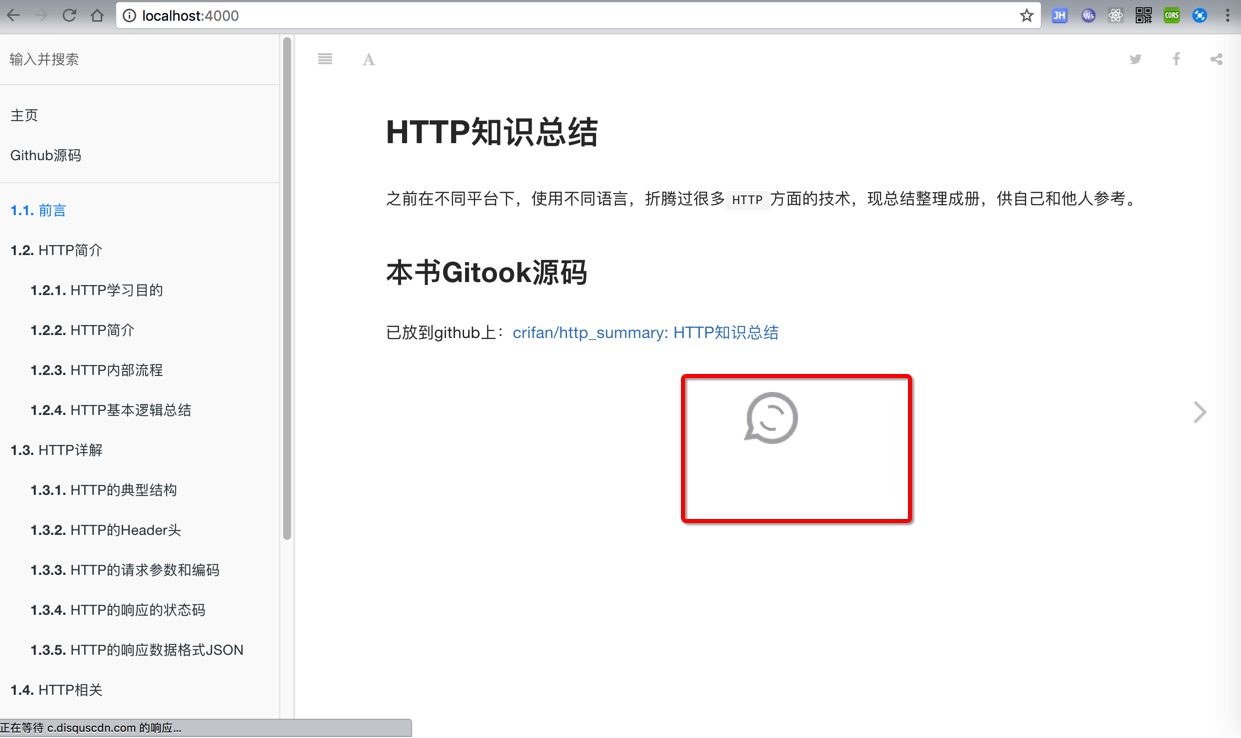
Task: Click the HTTP知识总结 page heading
Action: pyautogui.click(x=492, y=132)
